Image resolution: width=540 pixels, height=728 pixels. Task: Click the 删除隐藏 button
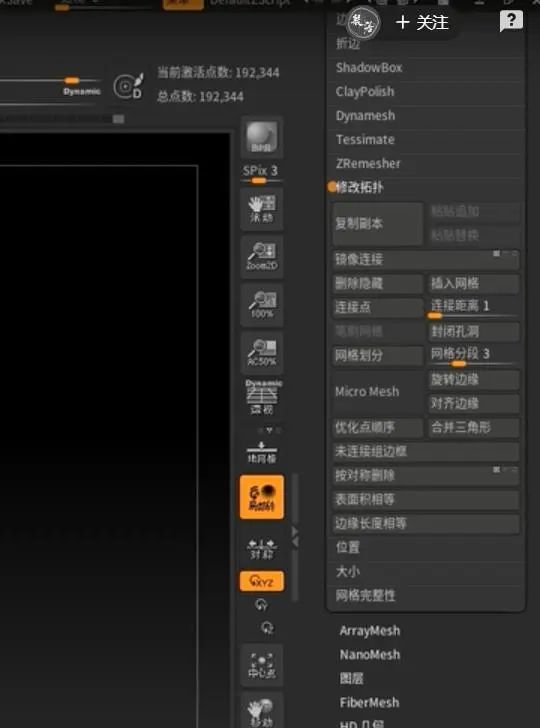click(378, 283)
